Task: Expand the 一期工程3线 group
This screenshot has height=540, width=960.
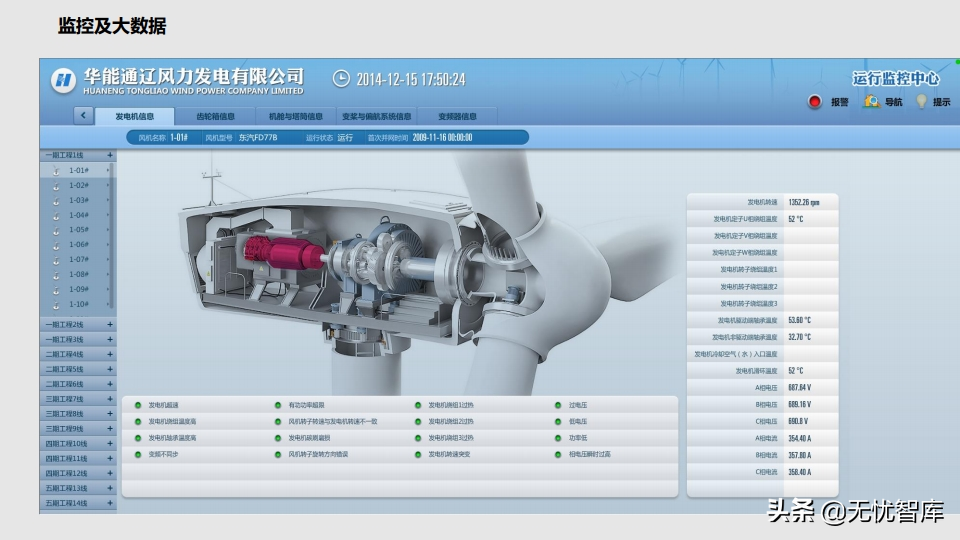Action: tap(110, 339)
